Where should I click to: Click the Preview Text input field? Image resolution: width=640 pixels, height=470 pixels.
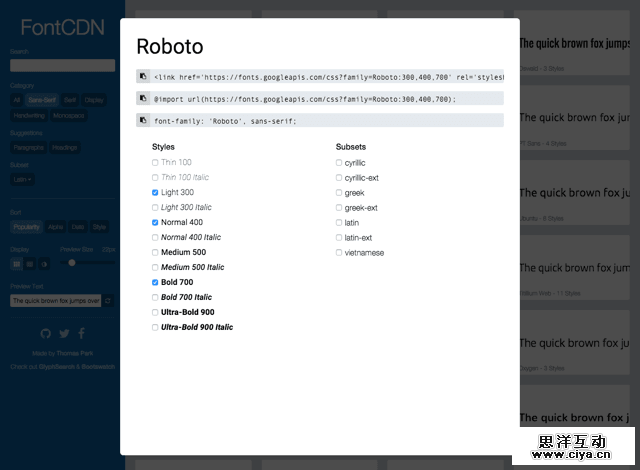(56, 301)
